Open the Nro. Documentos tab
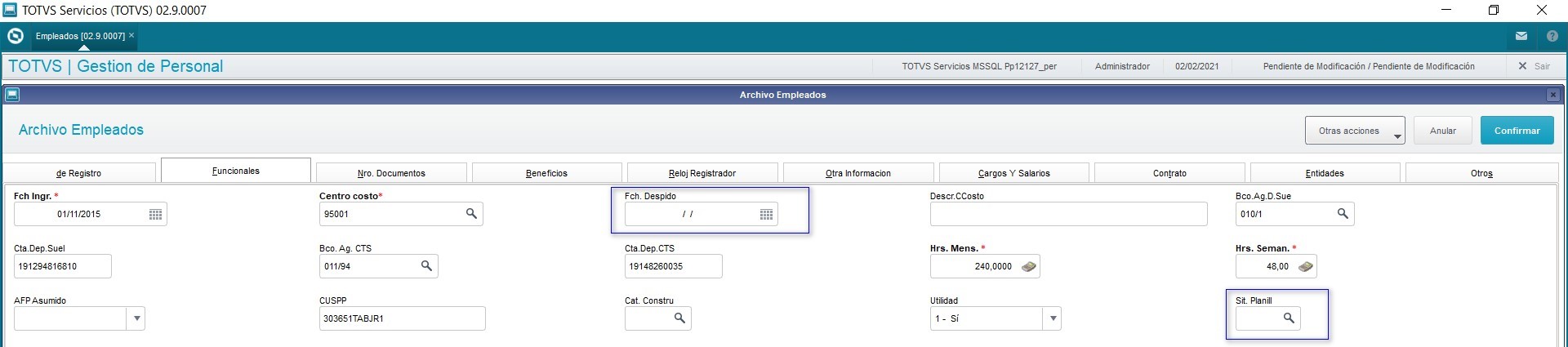Viewport: 1568px width, 347px height. coord(391,173)
